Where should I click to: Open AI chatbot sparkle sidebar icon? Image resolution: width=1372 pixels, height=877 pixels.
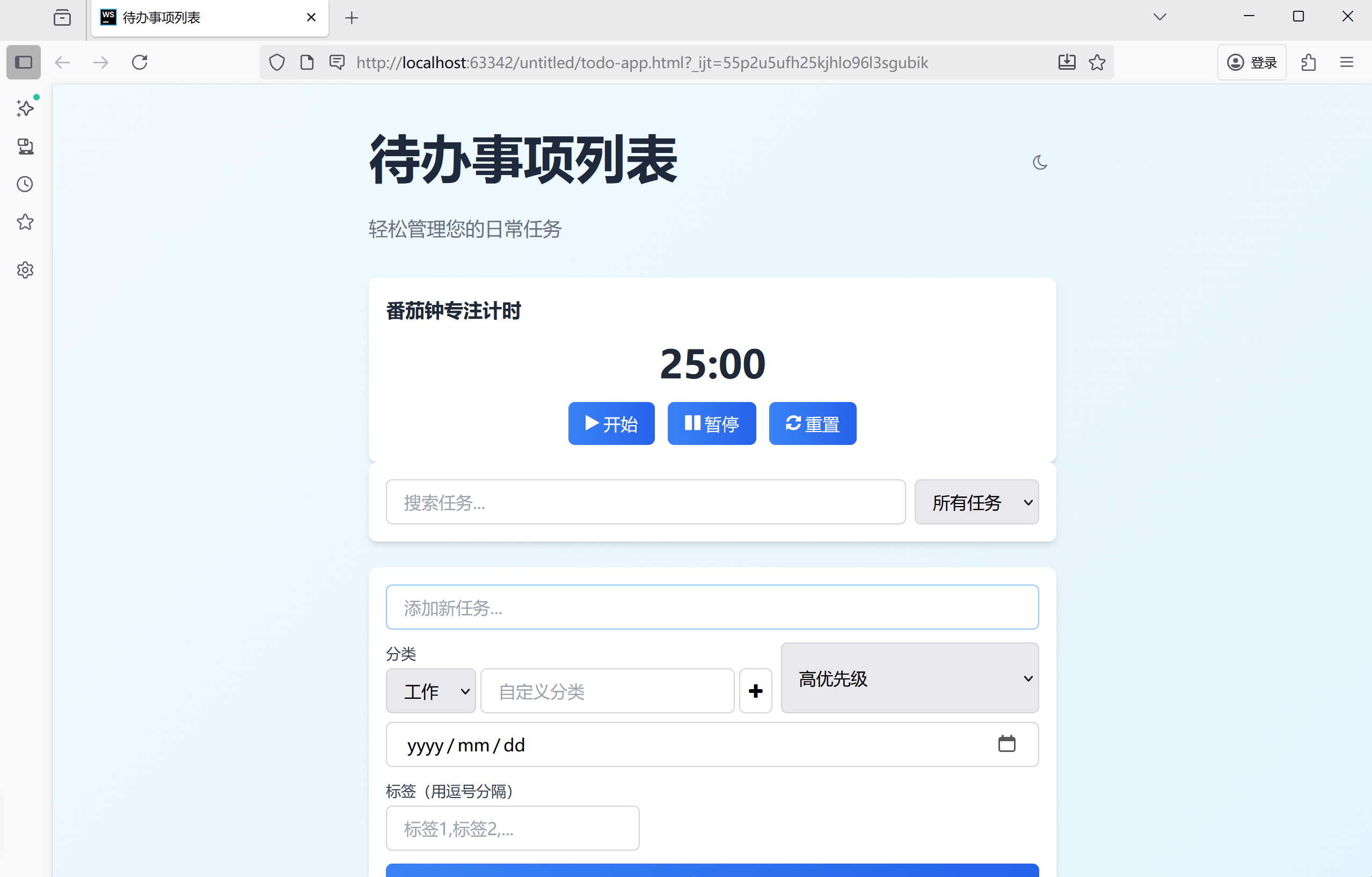pos(25,108)
